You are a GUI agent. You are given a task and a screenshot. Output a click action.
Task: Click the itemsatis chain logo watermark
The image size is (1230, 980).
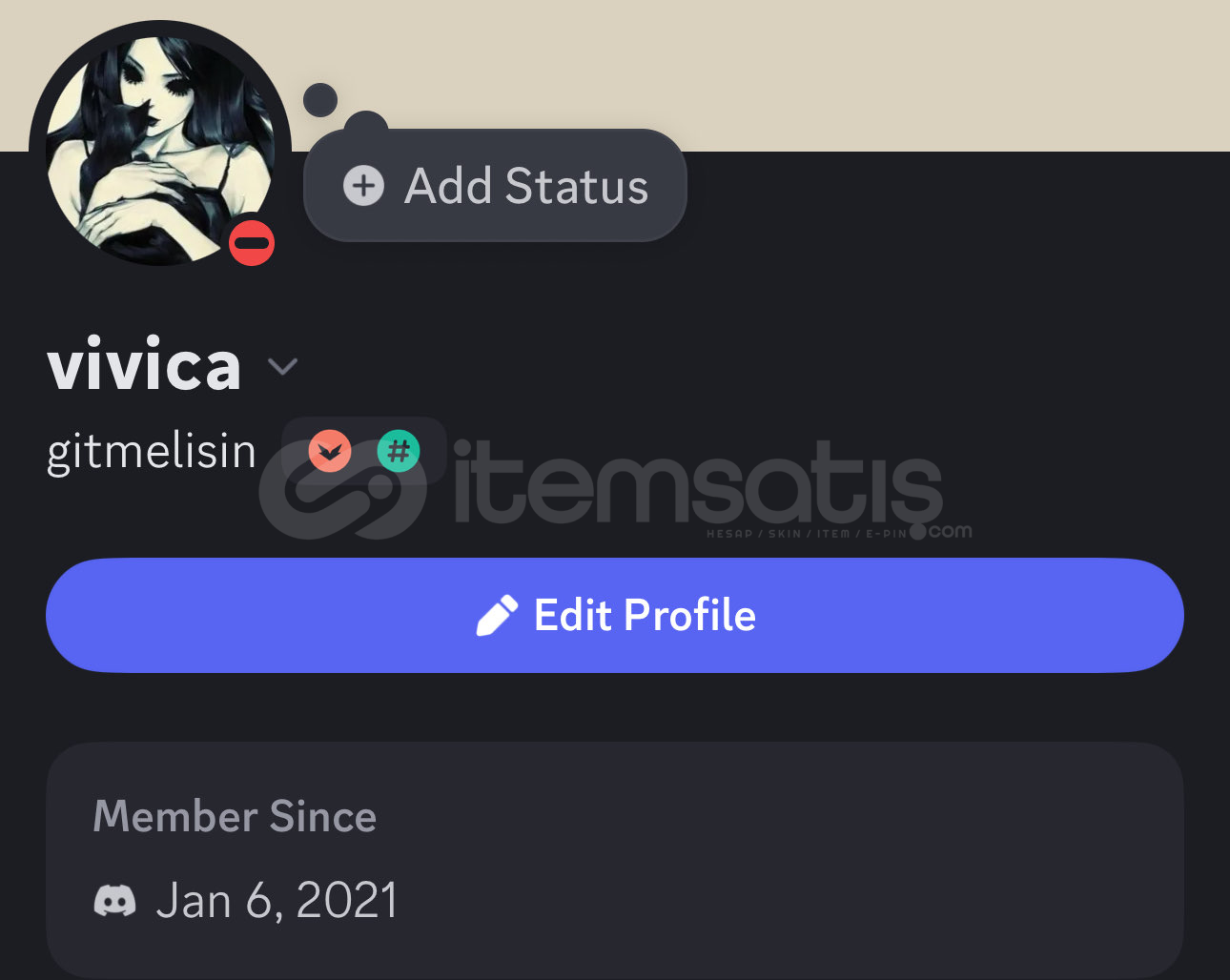pos(343,487)
